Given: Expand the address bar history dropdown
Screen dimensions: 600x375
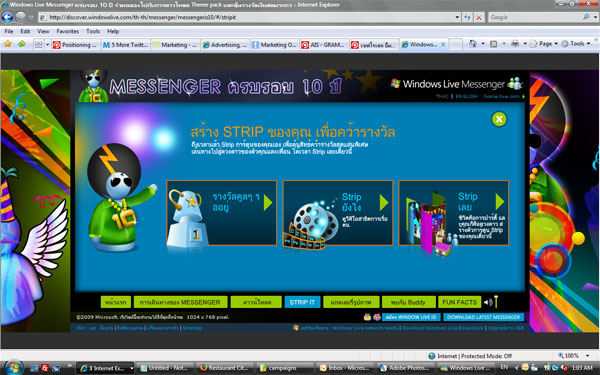Looking at the screenshot, I should tap(457, 17).
